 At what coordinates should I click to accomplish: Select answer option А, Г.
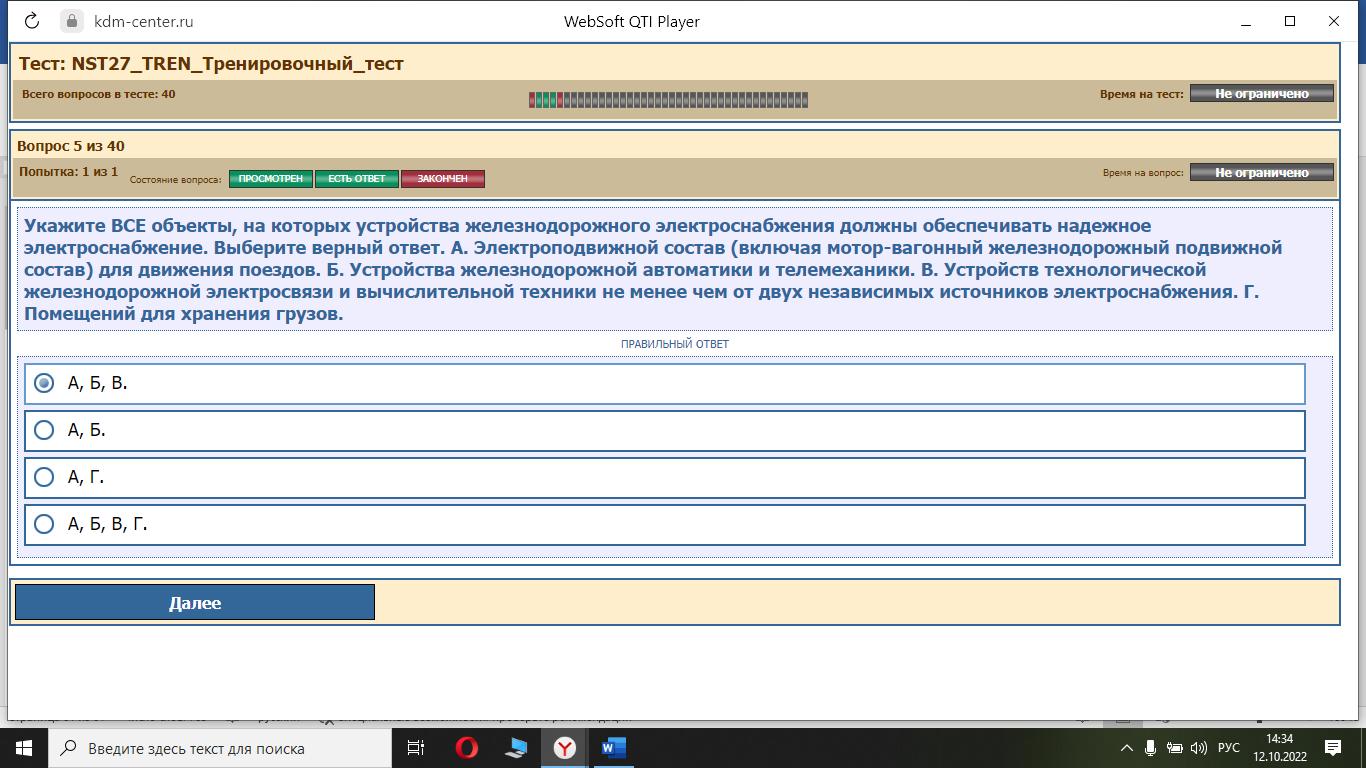[665, 478]
